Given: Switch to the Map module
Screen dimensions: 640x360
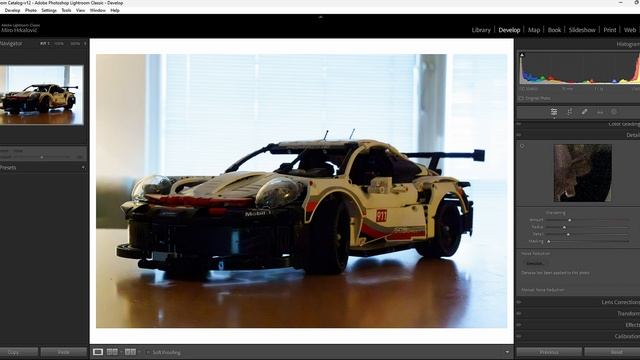Looking at the screenshot, I should click(534, 30).
